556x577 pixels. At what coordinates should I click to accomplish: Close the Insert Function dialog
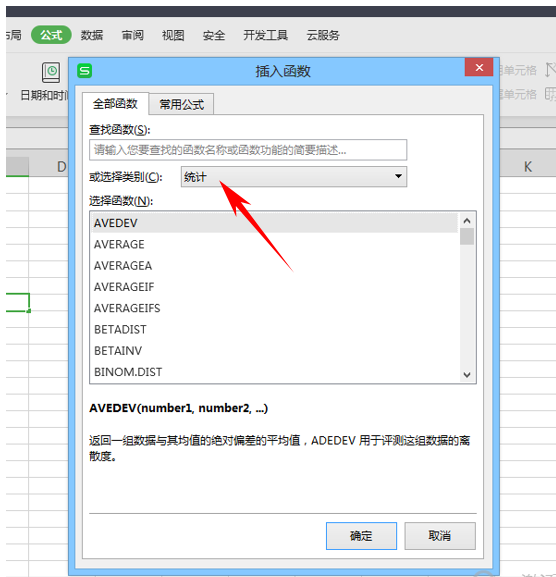pyautogui.click(x=479, y=67)
